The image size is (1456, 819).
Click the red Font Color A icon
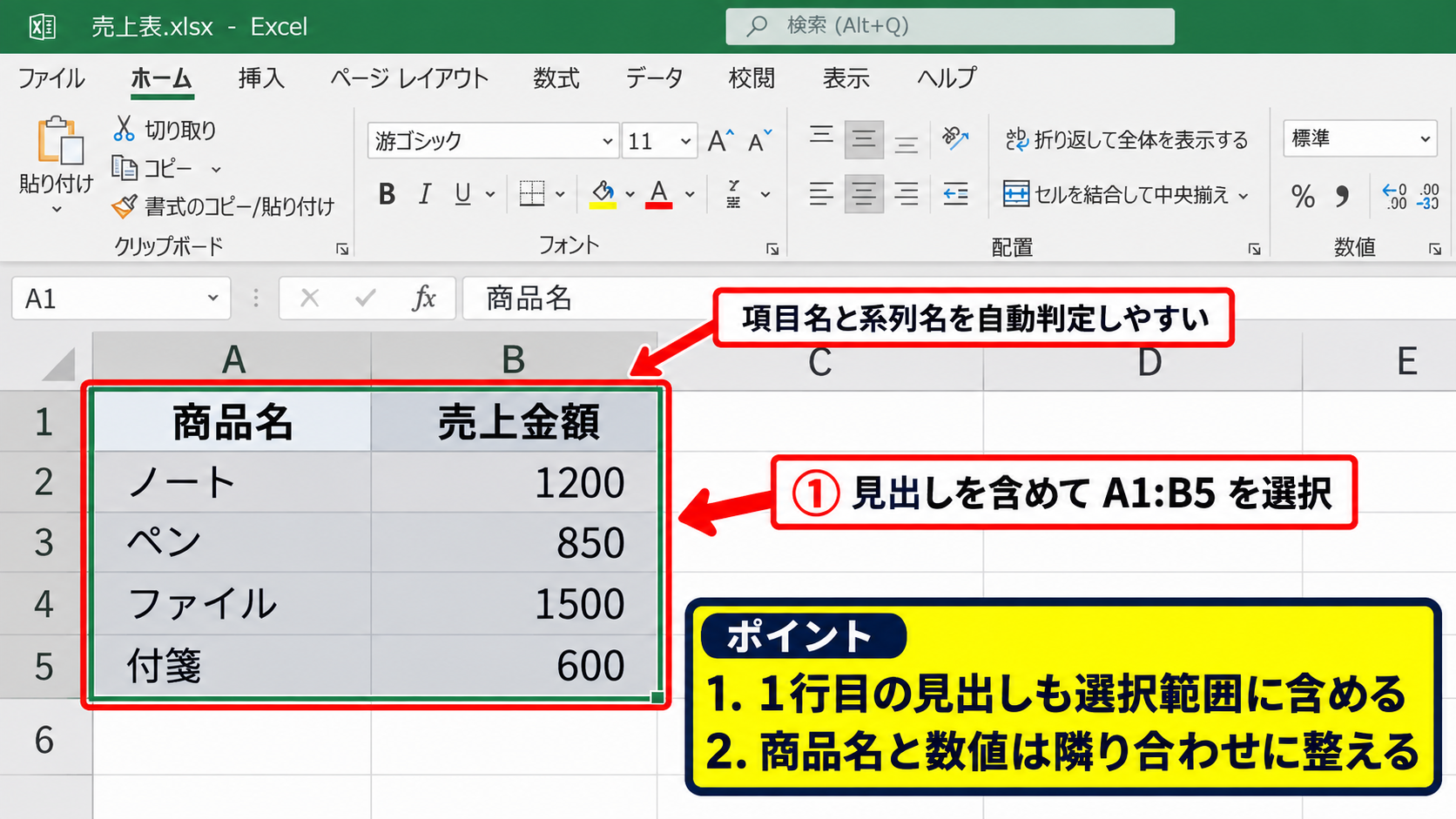pyautogui.click(x=659, y=193)
